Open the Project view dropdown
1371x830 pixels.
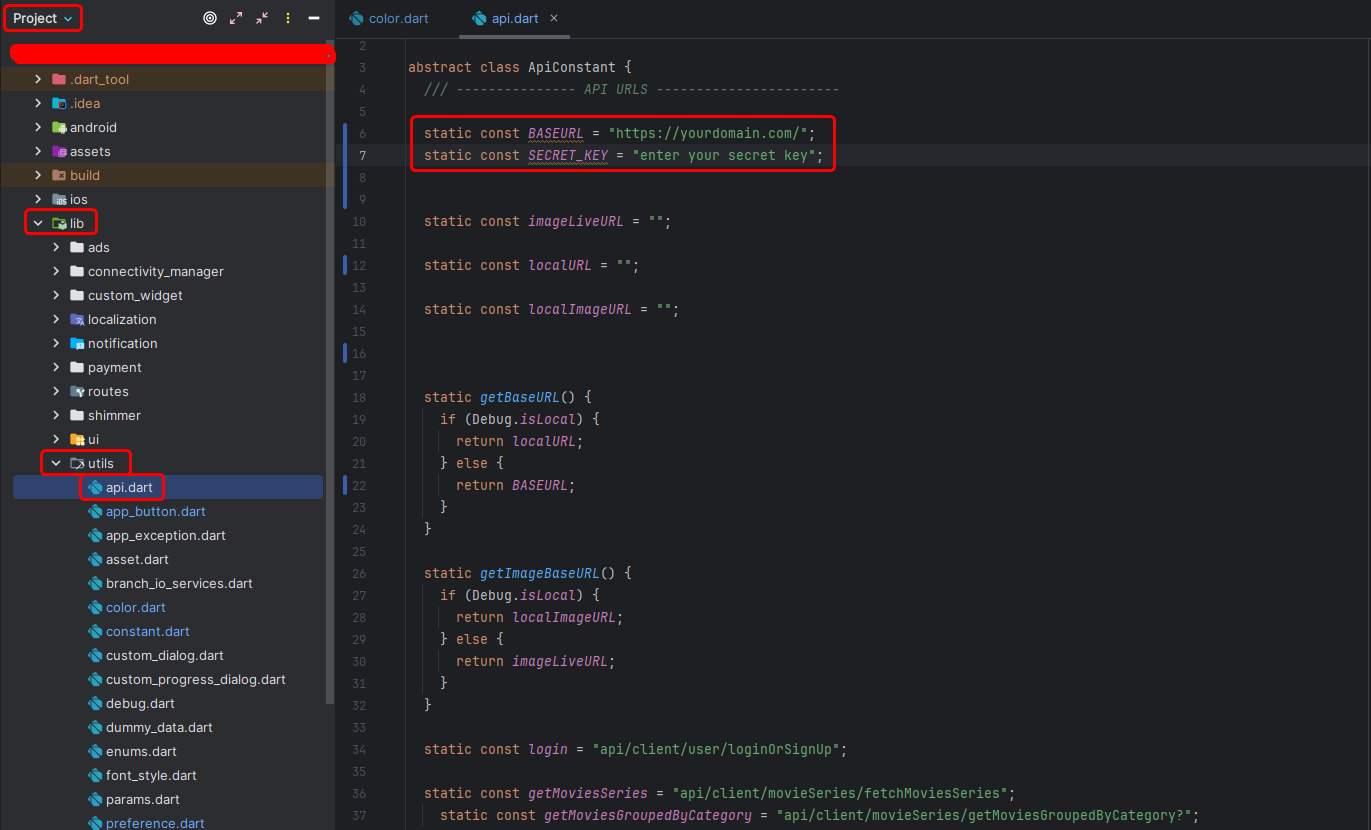[43, 18]
